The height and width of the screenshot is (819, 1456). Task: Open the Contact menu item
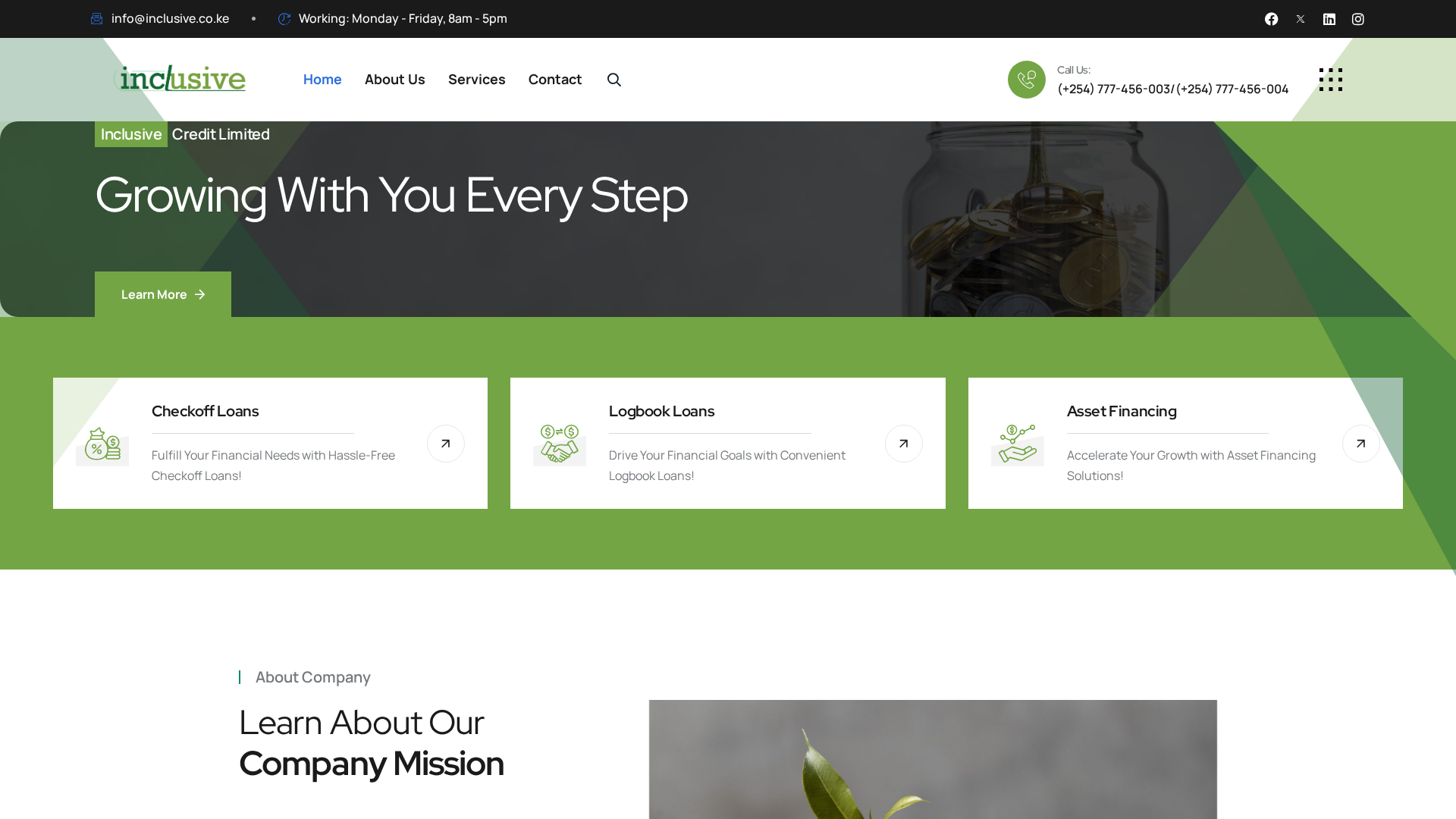(555, 80)
